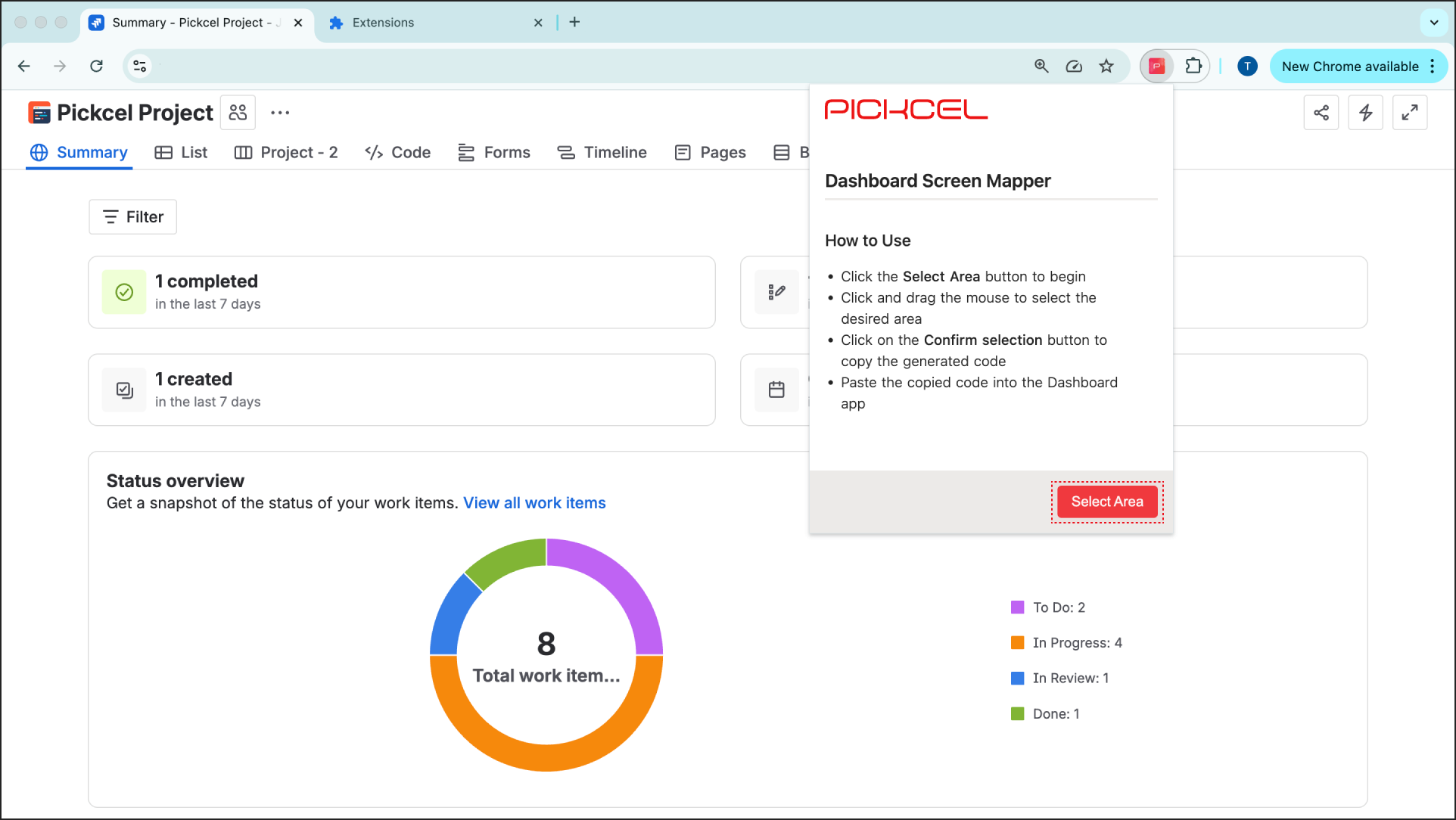This screenshot has height=820, width=1456.
Task: Open the Forms tab
Action: (494, 153)
